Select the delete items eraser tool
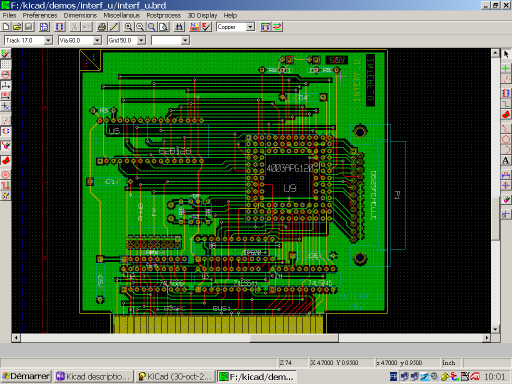Screen dimensions: 512x384 [506, 199]
